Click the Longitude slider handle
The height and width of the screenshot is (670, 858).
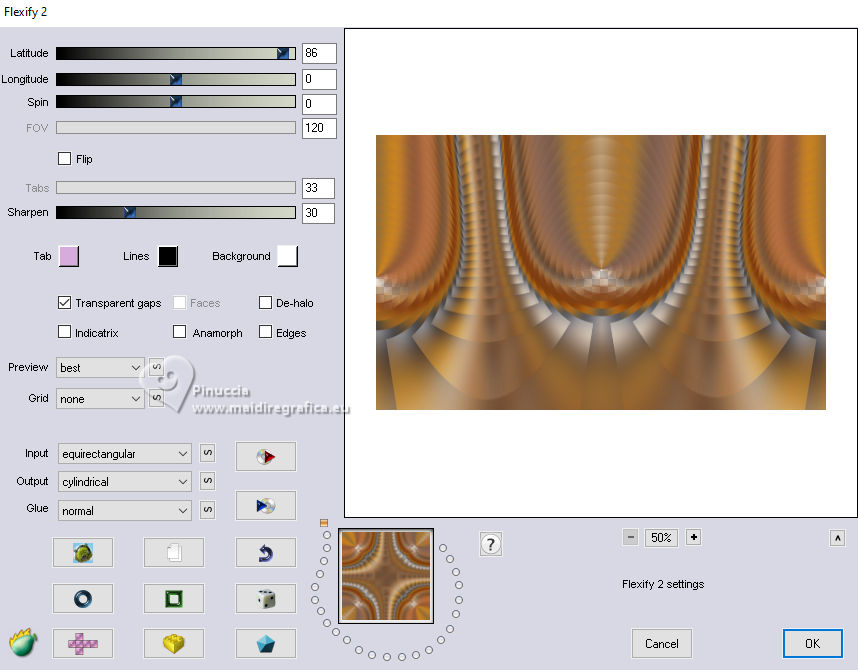point(176,79)
